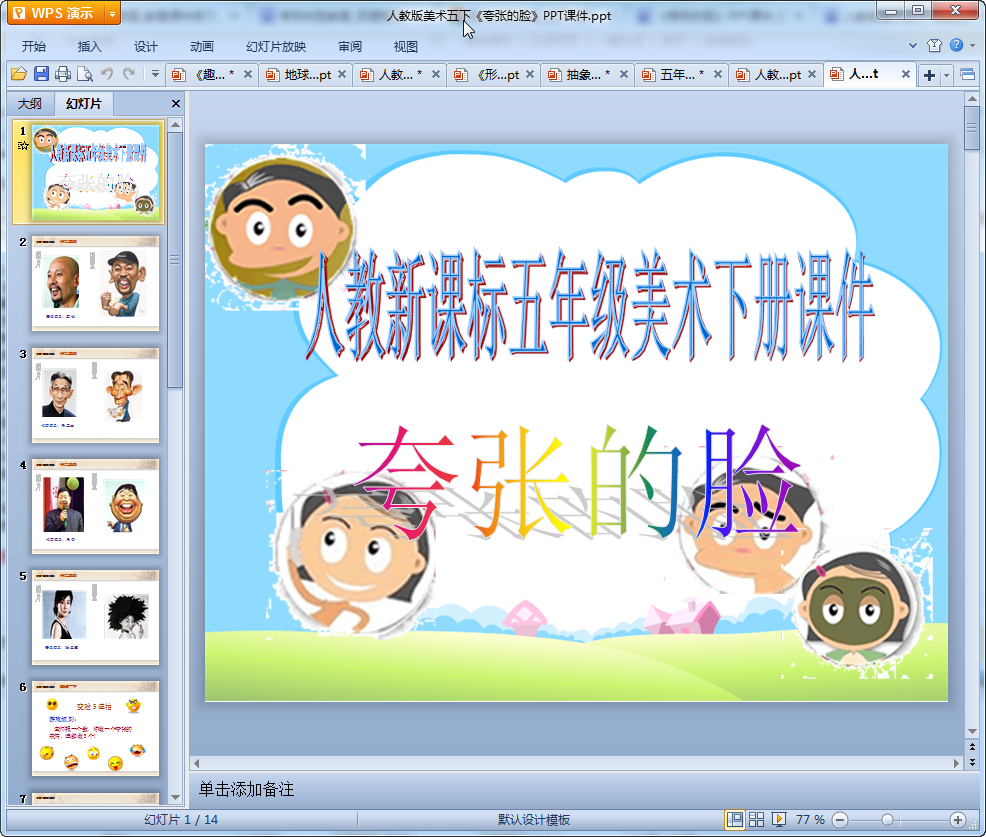Screen dimensions: 986x837
Task: Close the 抽象... document tab
Action: (x=624, y=74)
